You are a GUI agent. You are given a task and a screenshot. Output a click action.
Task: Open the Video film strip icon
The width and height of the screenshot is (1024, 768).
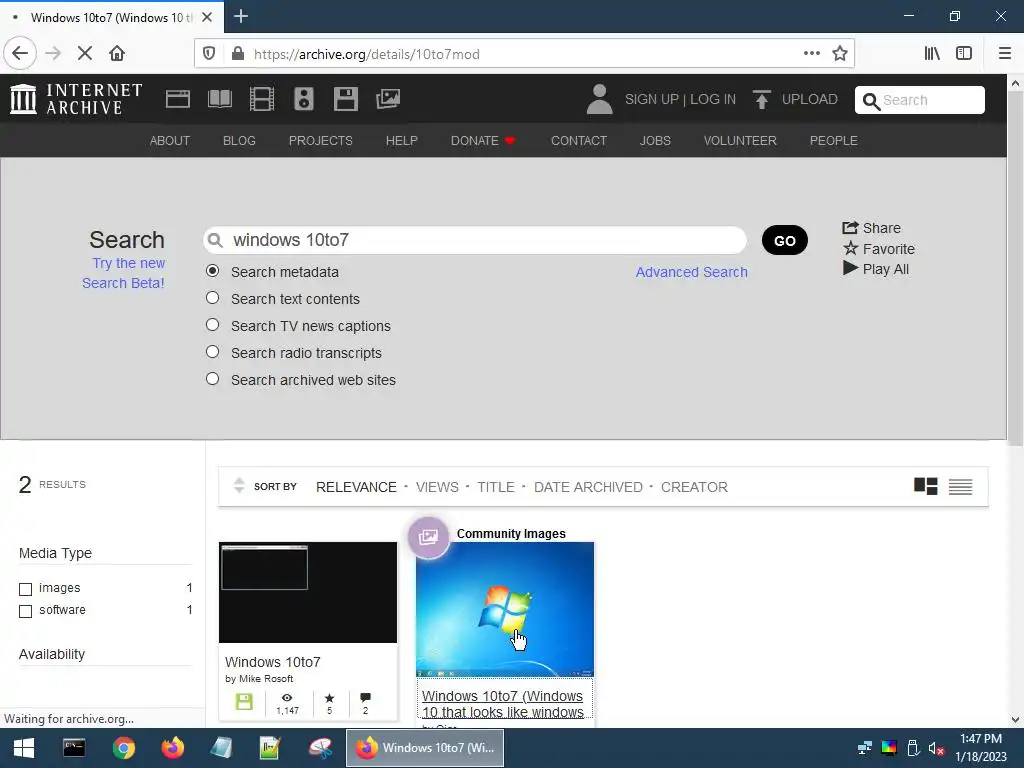262,99
